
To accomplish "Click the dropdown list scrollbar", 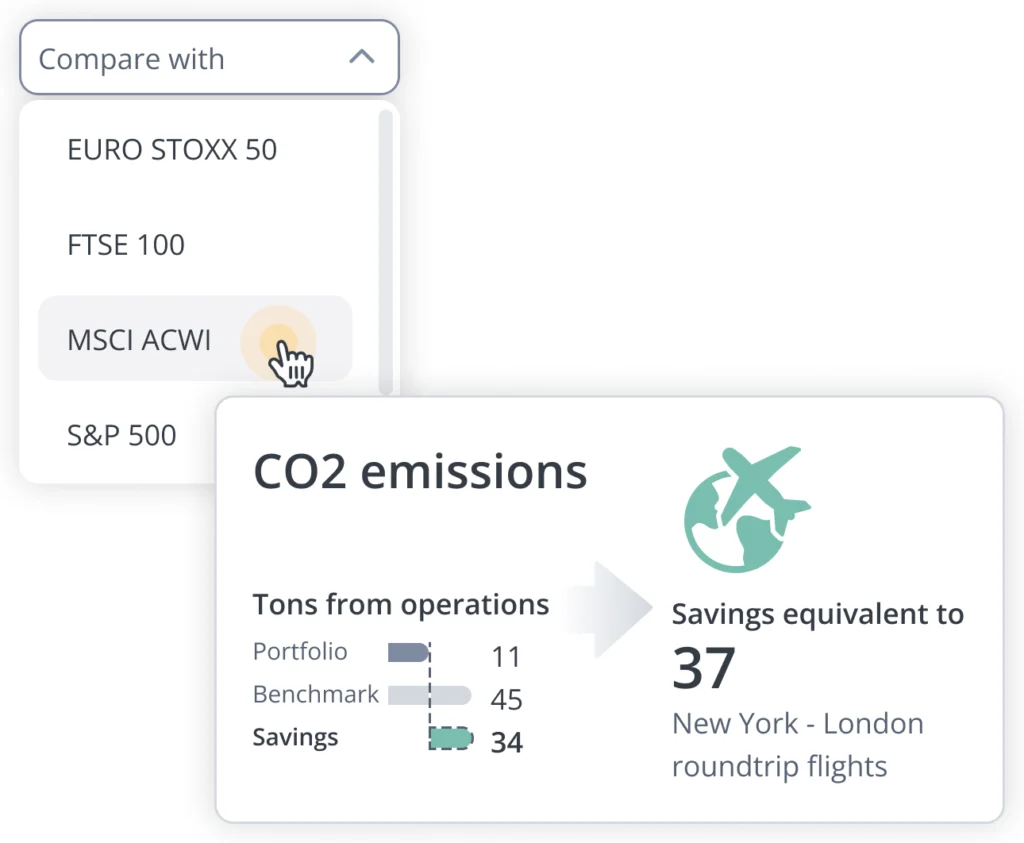I will [x=385, y=250].
